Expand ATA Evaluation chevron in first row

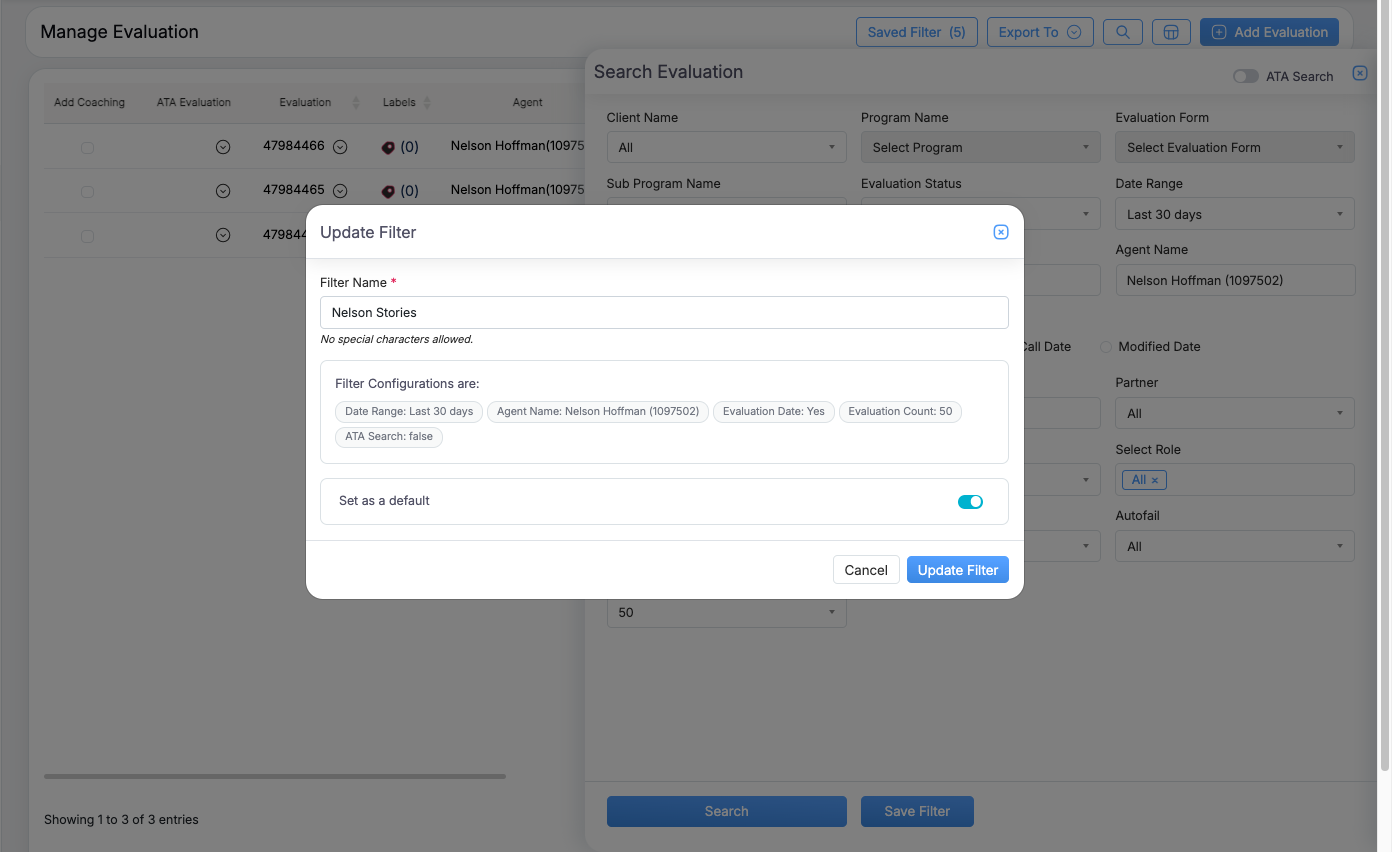pos(223,147)
